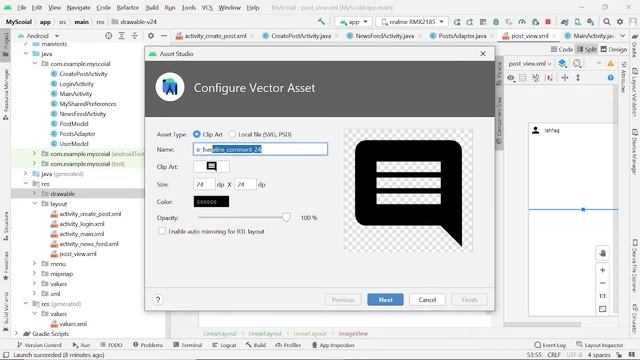
Task: Open the Profile app icon in toolbar
Action: click(522, 22)
